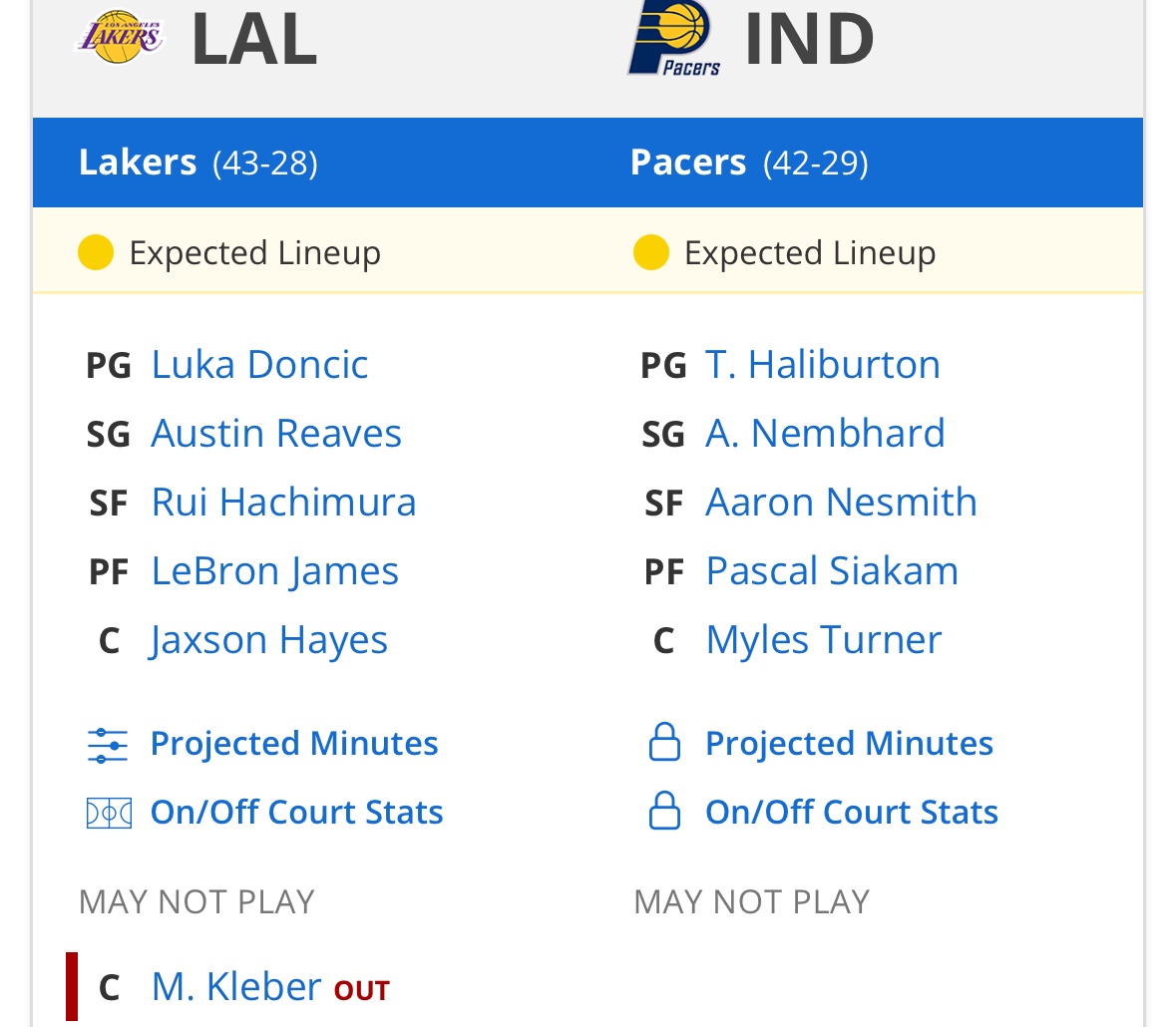Click the Pacers projected minutes lock icon

664,743
